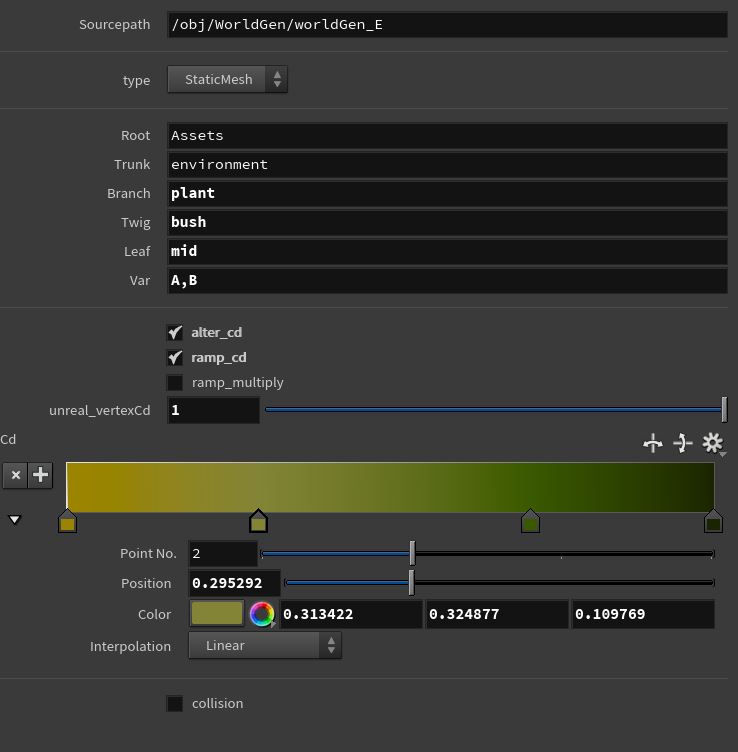Disable the alter_cd checkbox

pos(175,332)
